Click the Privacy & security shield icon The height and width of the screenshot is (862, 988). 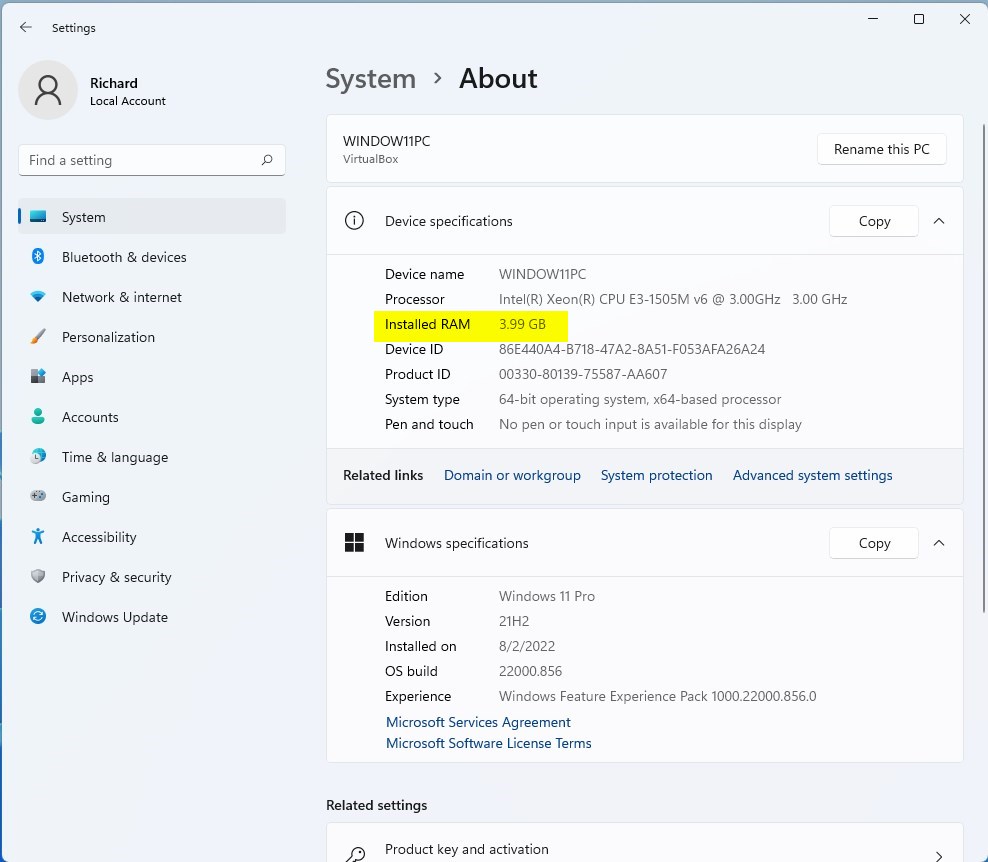point(38,577)
